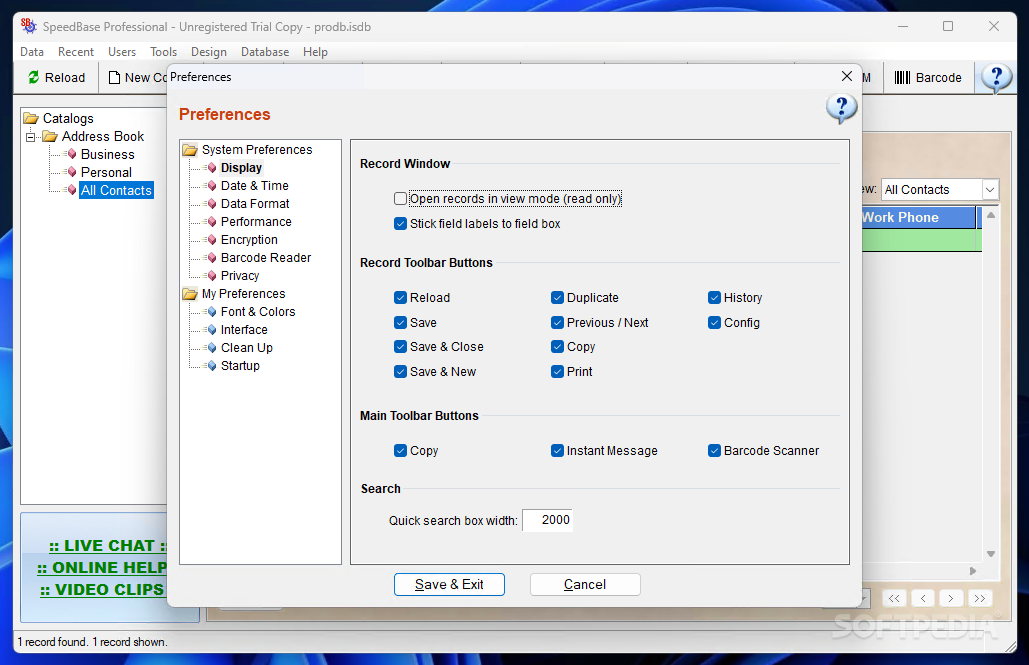The width and height of the screenshot is (1029, 665).
Task: Open the Database menu
Action: [264, 52]
